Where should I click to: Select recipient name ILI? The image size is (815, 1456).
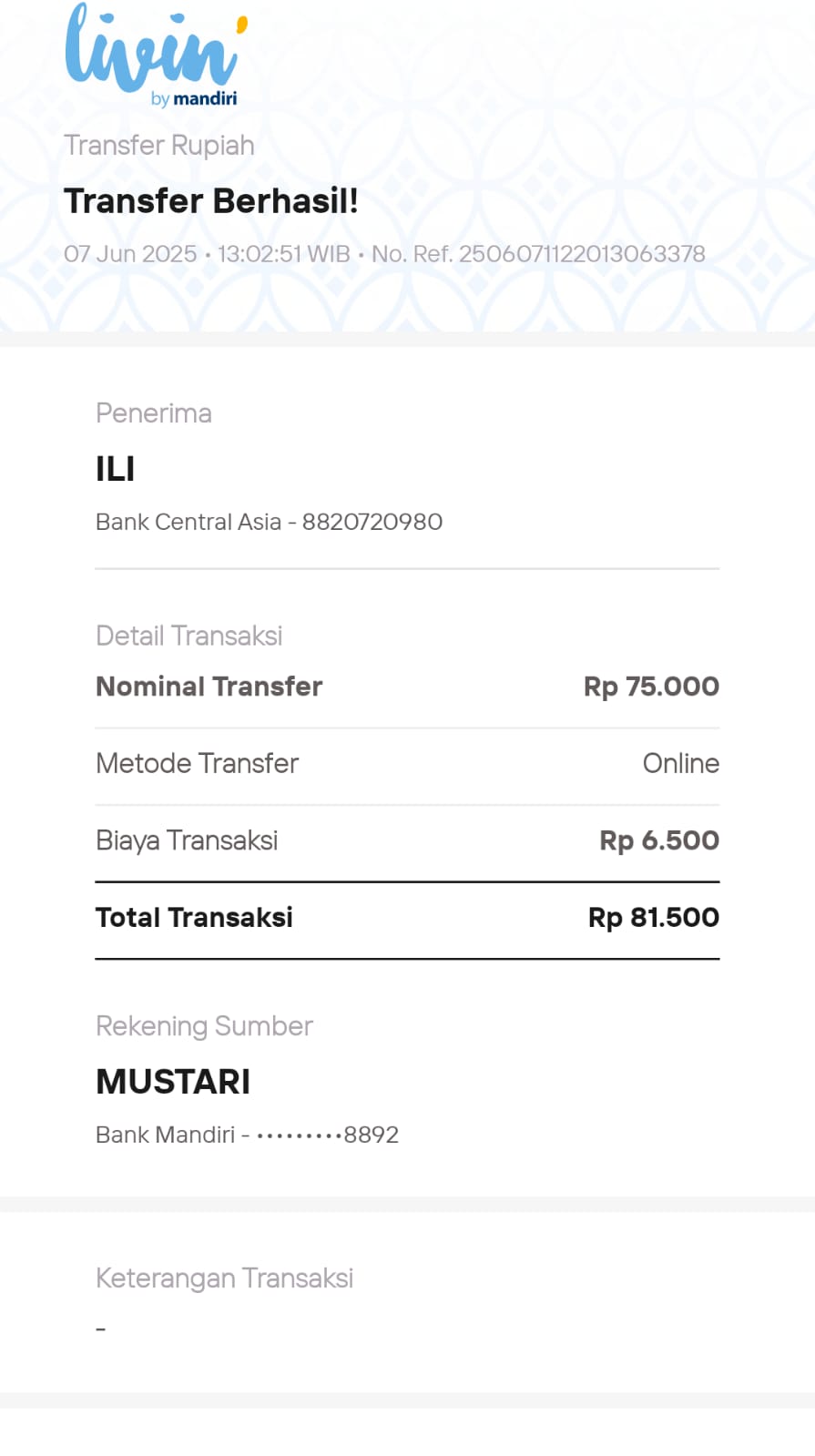[x=116, y=469]
